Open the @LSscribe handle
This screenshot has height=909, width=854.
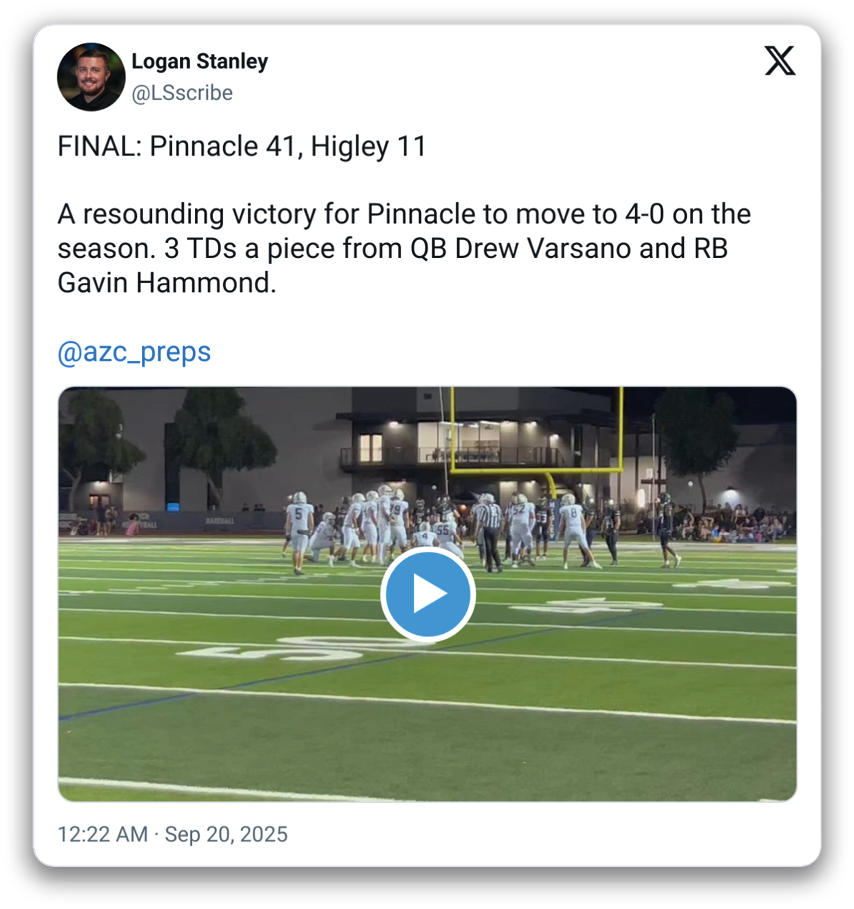pos(182,93)
